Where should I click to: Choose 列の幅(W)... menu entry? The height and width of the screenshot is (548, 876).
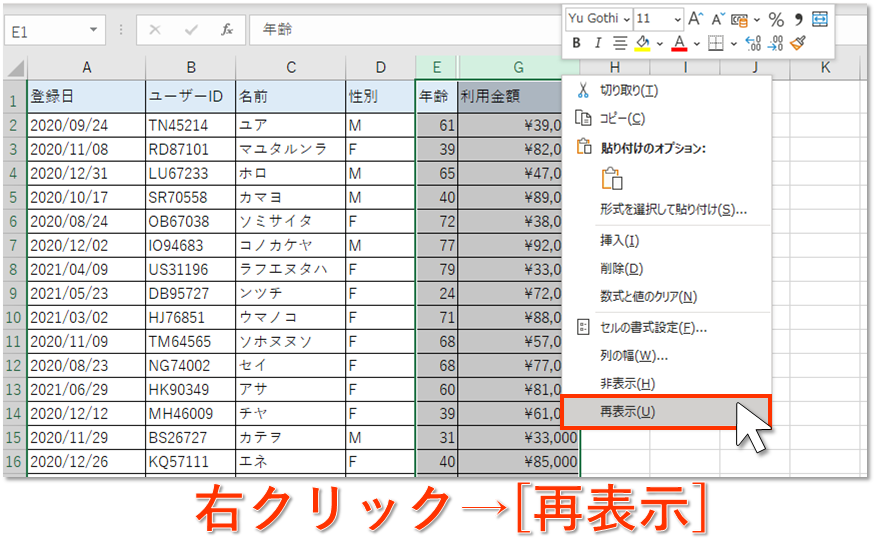[666, 356]
